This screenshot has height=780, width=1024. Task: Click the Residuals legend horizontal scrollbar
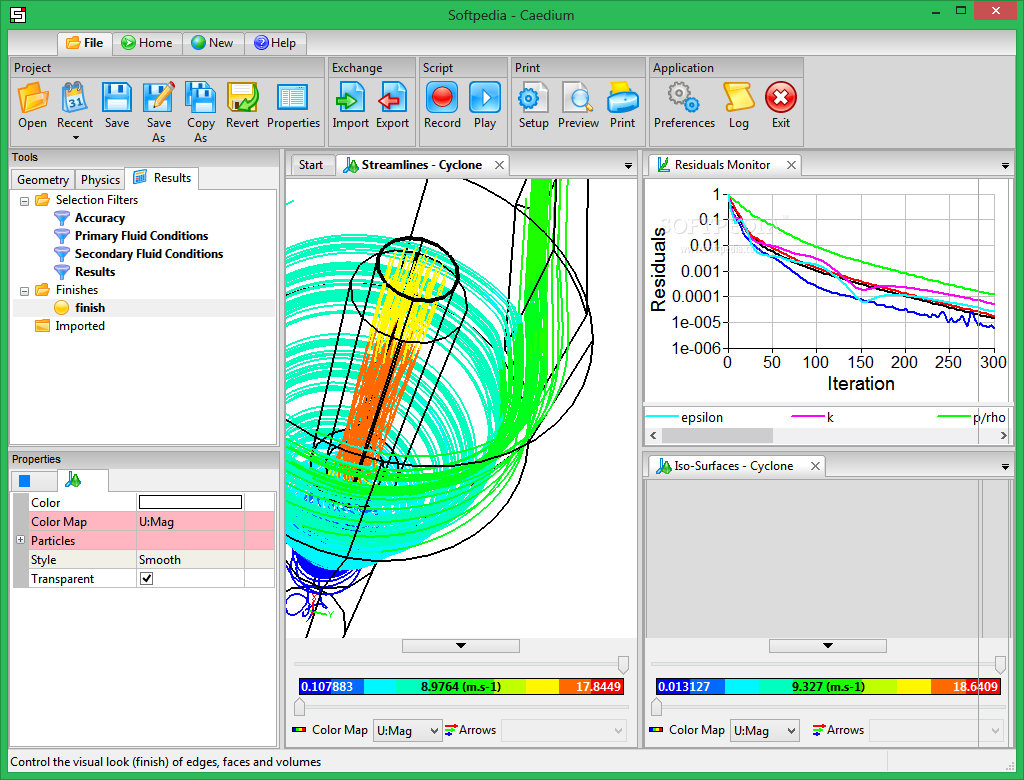tap(715, 436)
